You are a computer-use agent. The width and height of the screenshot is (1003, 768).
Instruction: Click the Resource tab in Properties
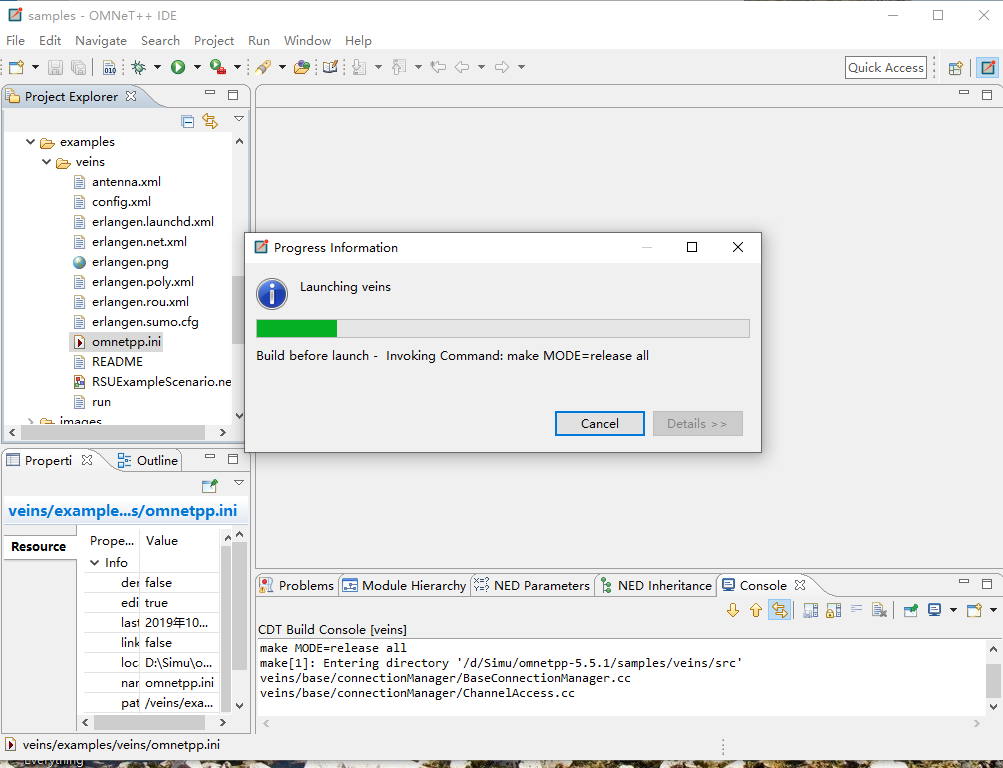39,547
